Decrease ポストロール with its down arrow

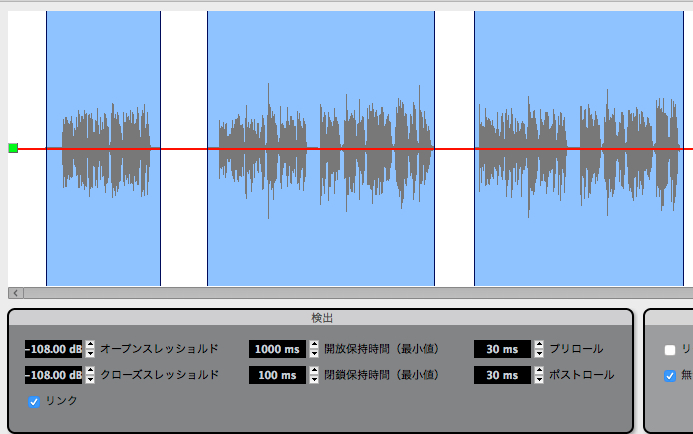[x=539, y=380]
